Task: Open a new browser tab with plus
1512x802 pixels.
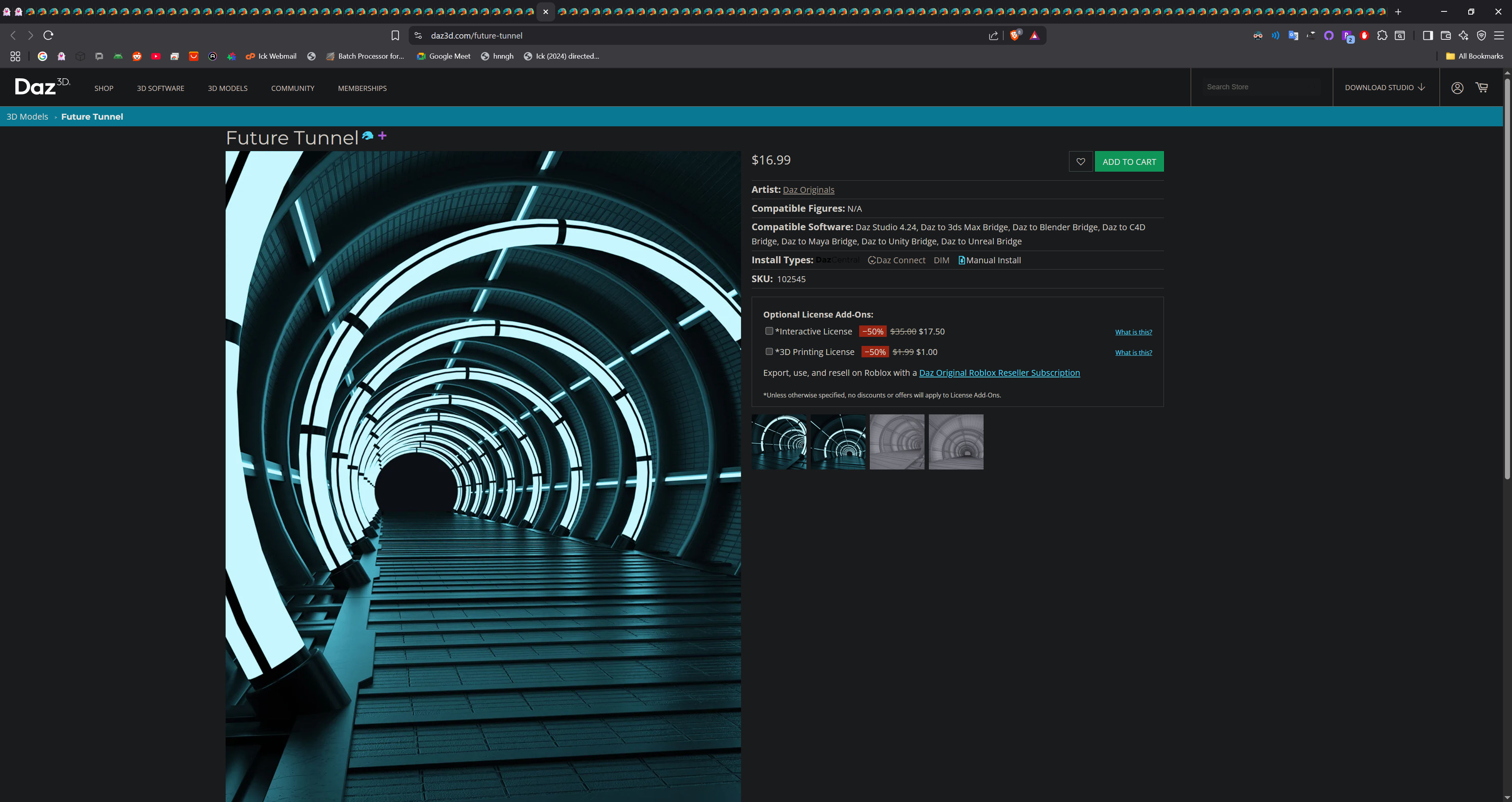Action: pyautogui.click(x=1398, y=12)
